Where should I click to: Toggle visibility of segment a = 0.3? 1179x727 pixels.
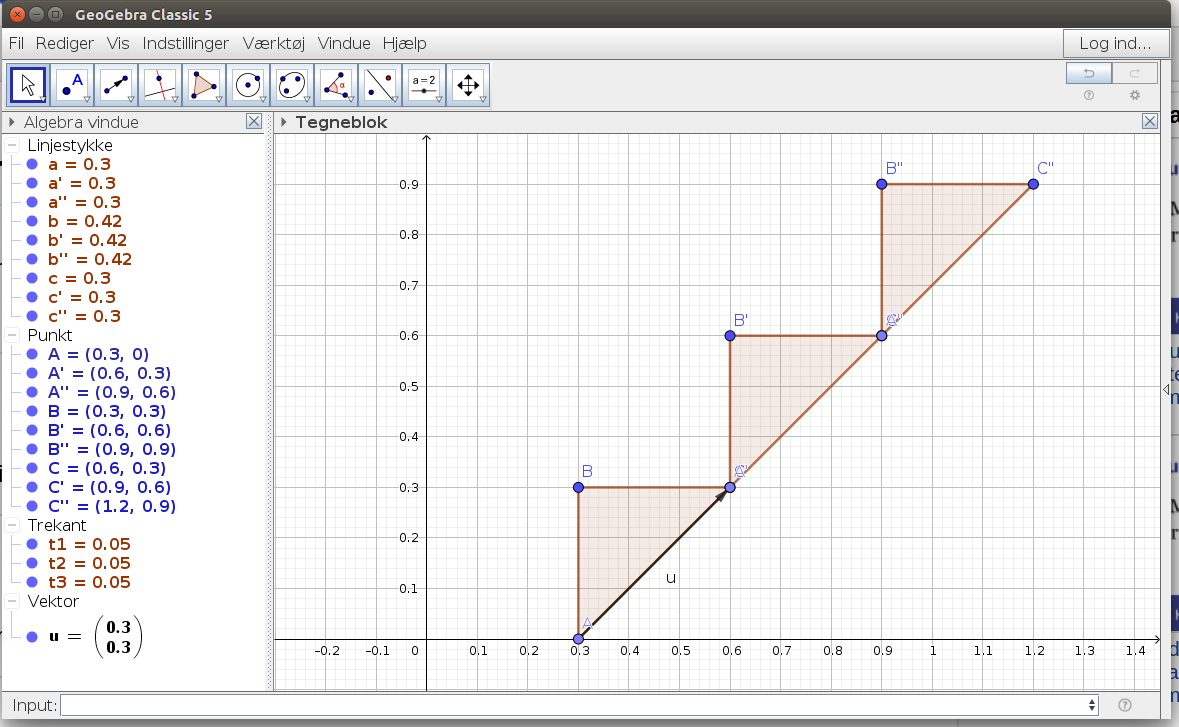pyautogui.click(x=32, y=164)
